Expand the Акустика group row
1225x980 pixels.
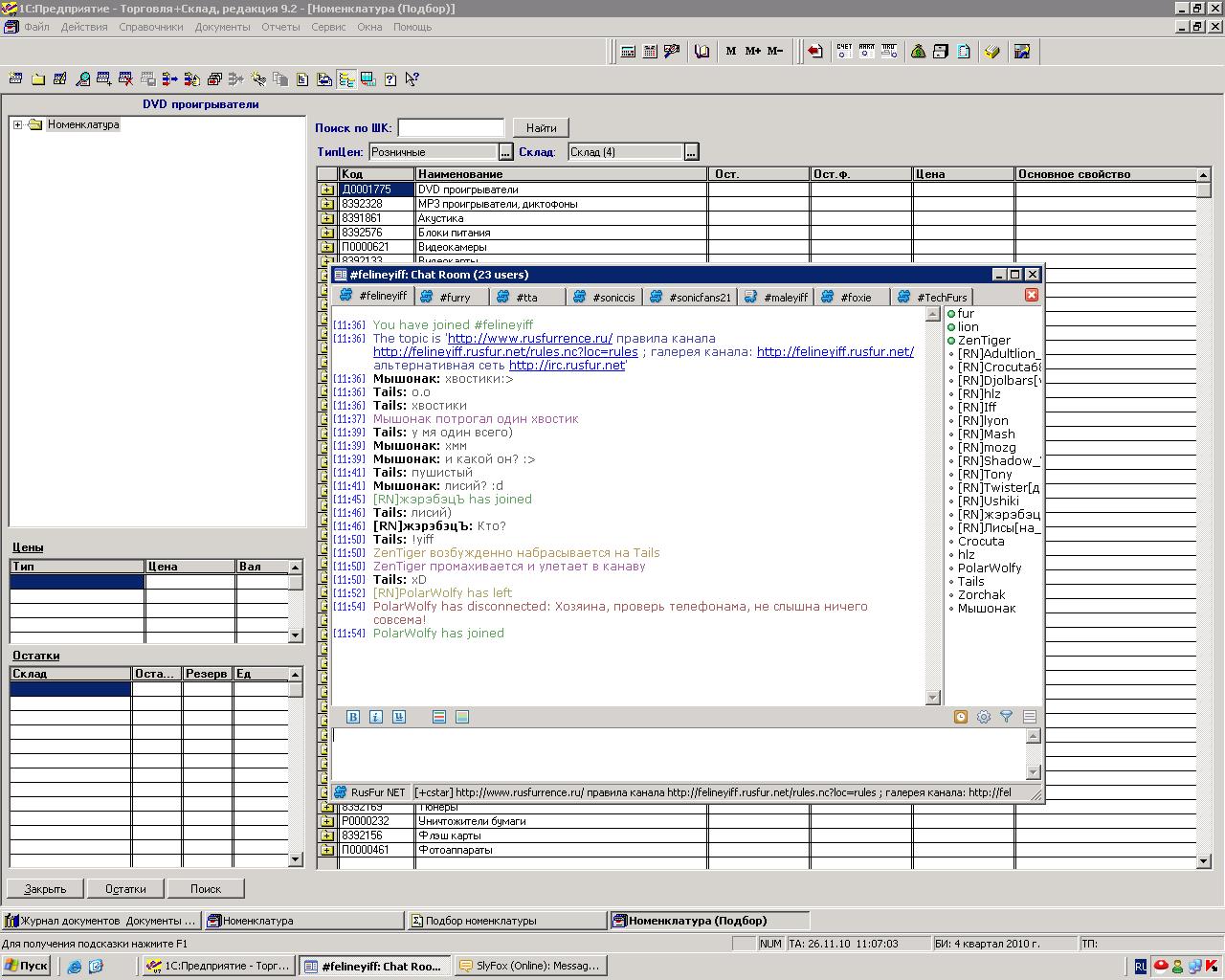(x=327, y=218)
